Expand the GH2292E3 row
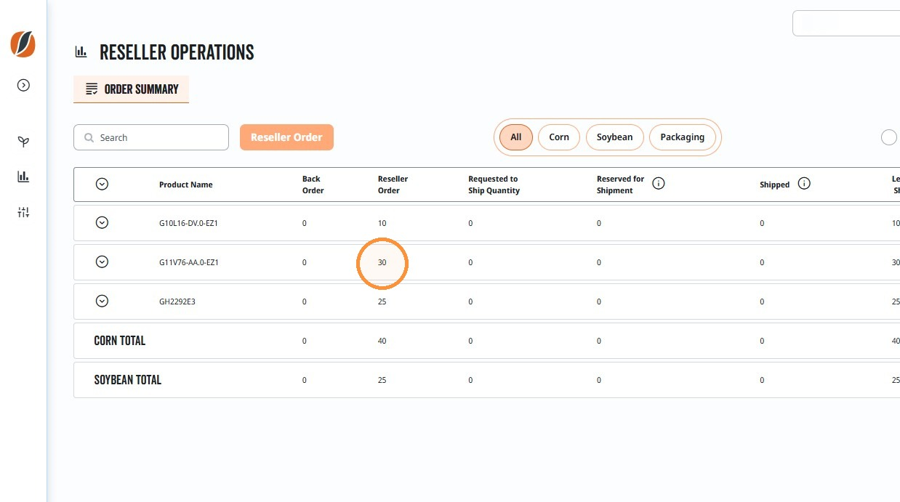The width and height of the screenshot is (900, 502). (102, 301)
